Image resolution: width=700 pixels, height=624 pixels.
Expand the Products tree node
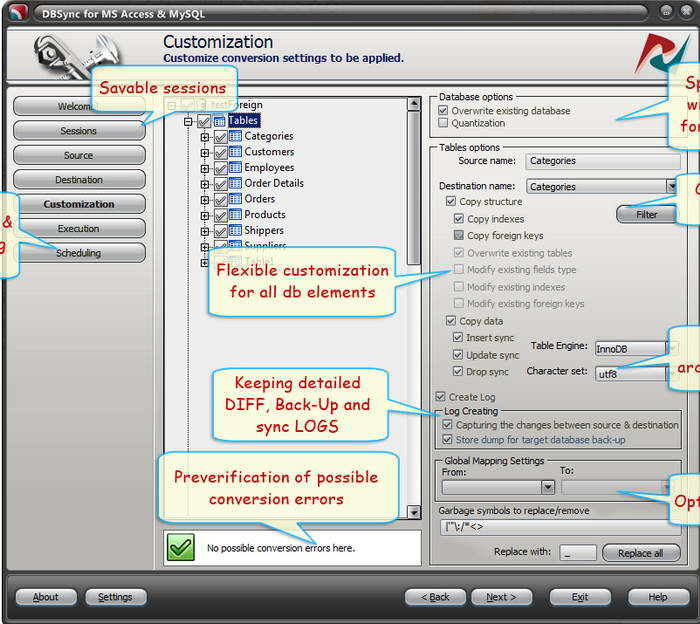(204, 216)
